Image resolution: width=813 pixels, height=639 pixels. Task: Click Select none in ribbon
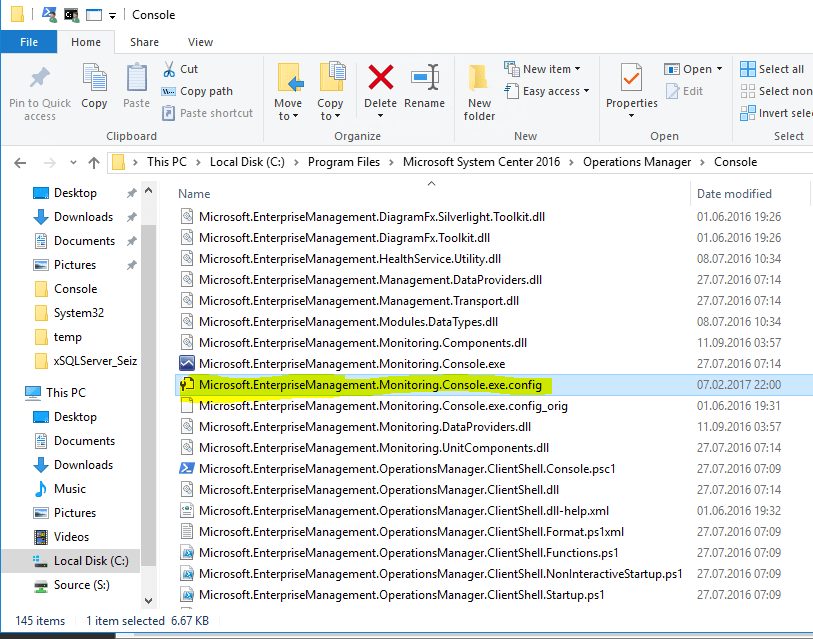tap(776, 91)
